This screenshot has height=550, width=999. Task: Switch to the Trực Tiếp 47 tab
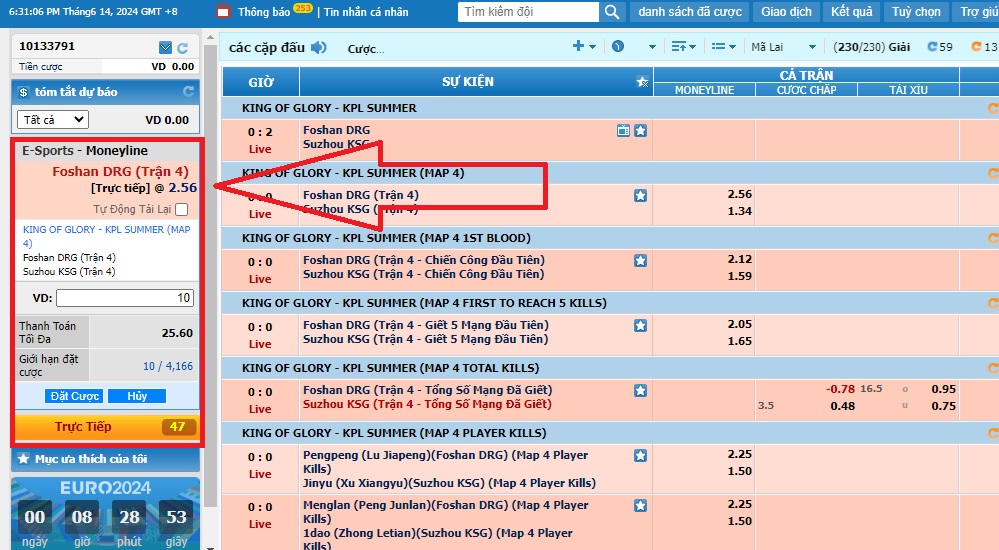(x=106, y=427)
